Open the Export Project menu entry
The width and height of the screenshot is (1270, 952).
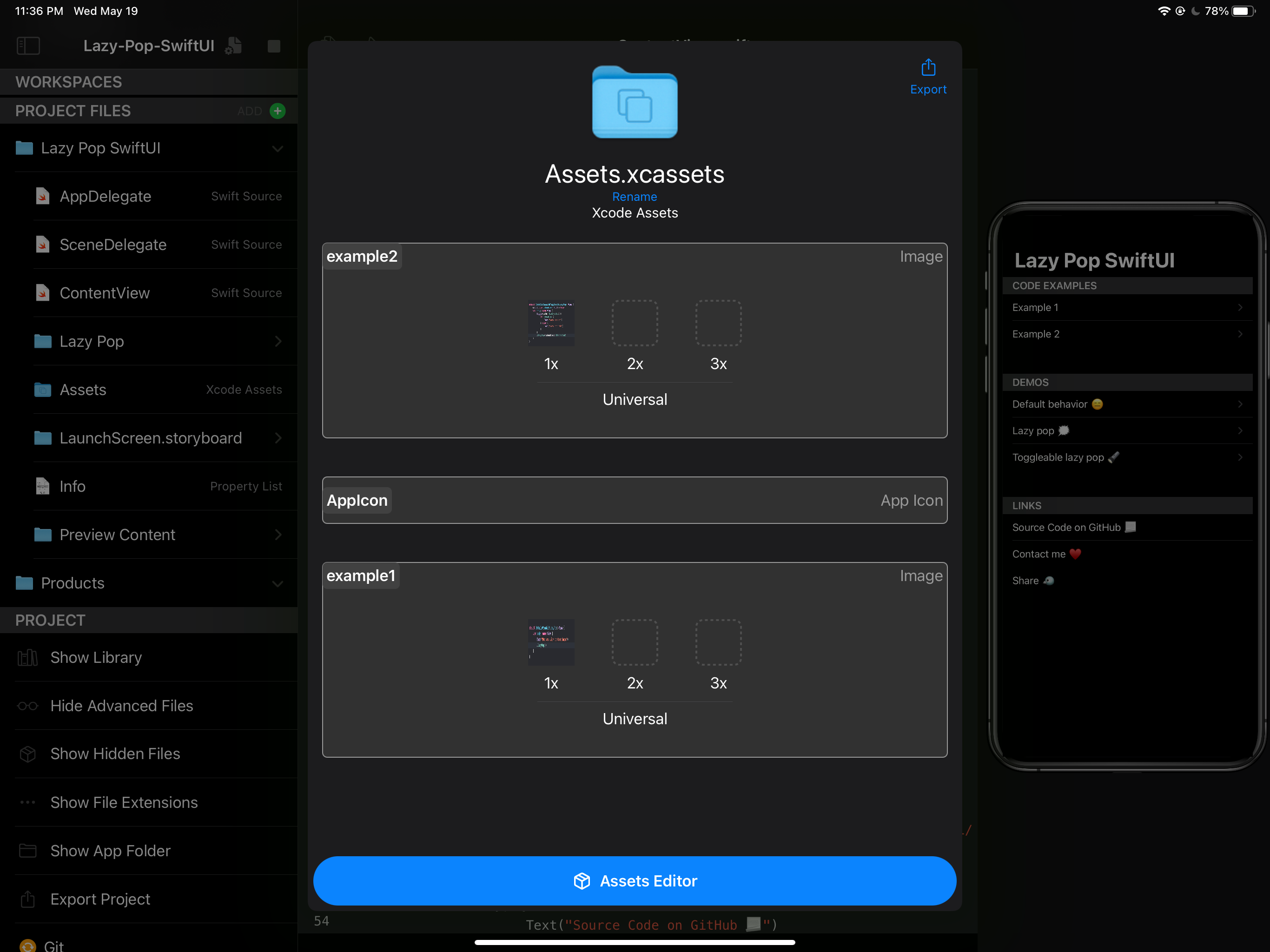coord(100,899)
